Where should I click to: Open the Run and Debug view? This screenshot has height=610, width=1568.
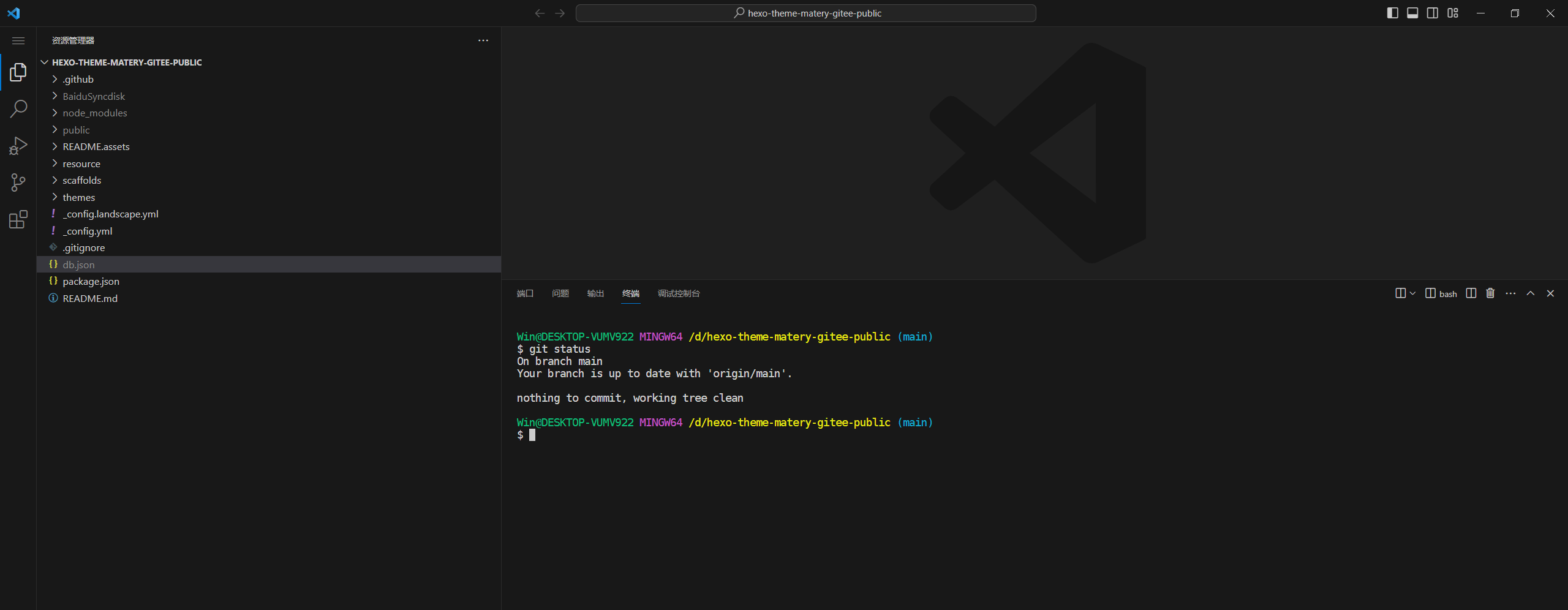18,146
